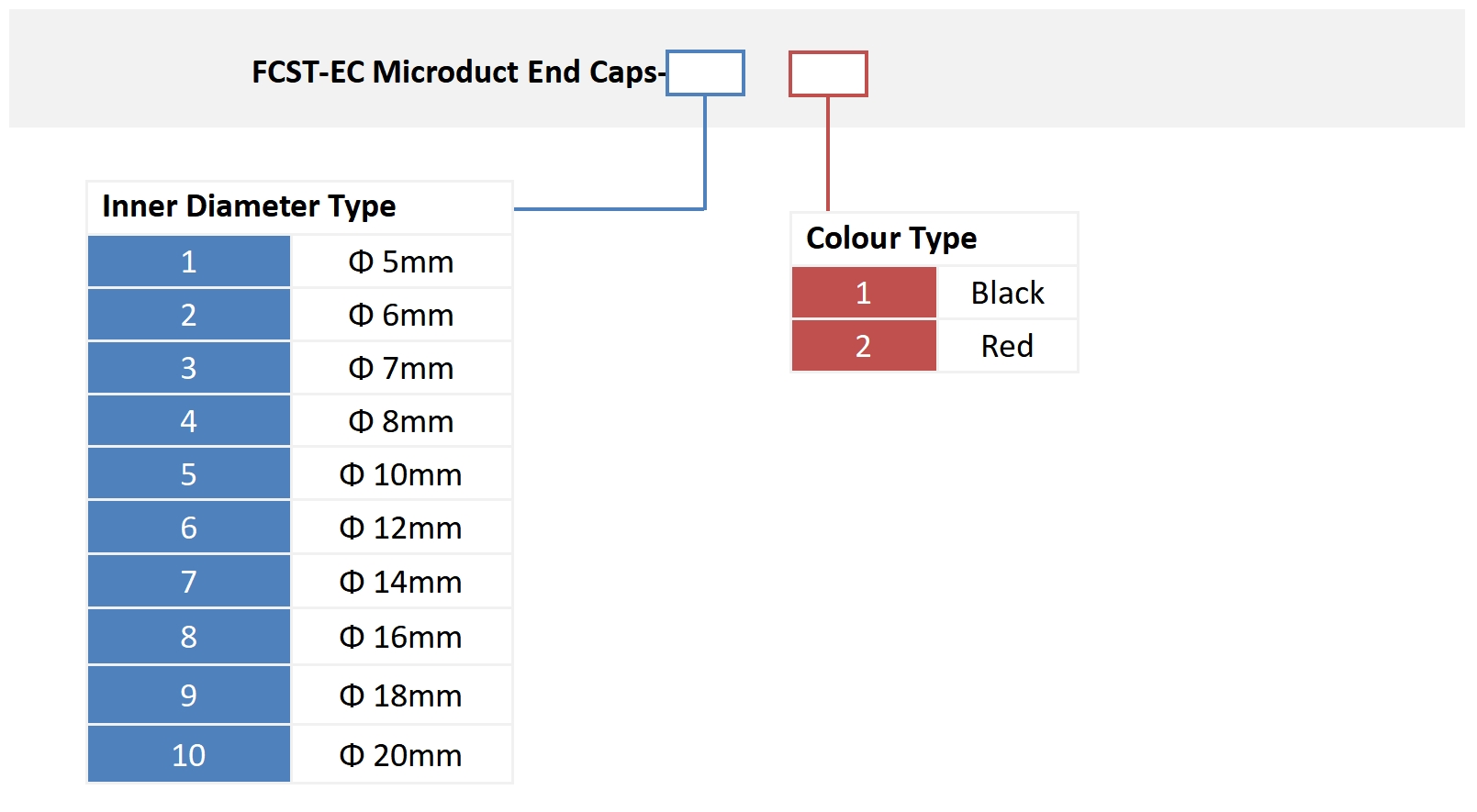This screenshot has height=812, width=1477.
Task: Pick the Φ 8mm diameter row
Action: tap(401, 421)
